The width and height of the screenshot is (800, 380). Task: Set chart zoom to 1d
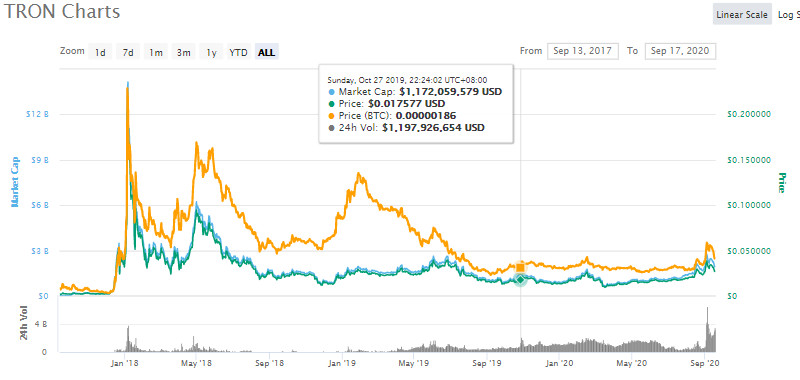[101, 53]
